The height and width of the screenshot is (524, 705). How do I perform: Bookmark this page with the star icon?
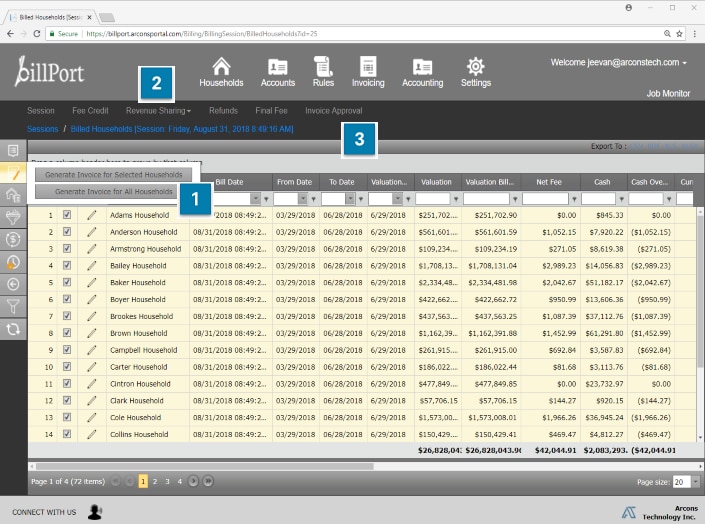coord(679,34)
